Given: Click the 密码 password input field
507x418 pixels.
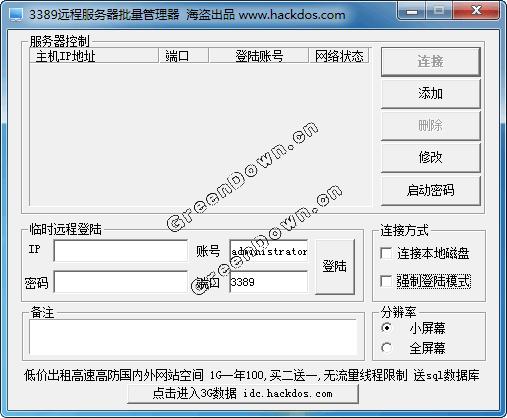Looking at the screenshot, I should [121, 282].
